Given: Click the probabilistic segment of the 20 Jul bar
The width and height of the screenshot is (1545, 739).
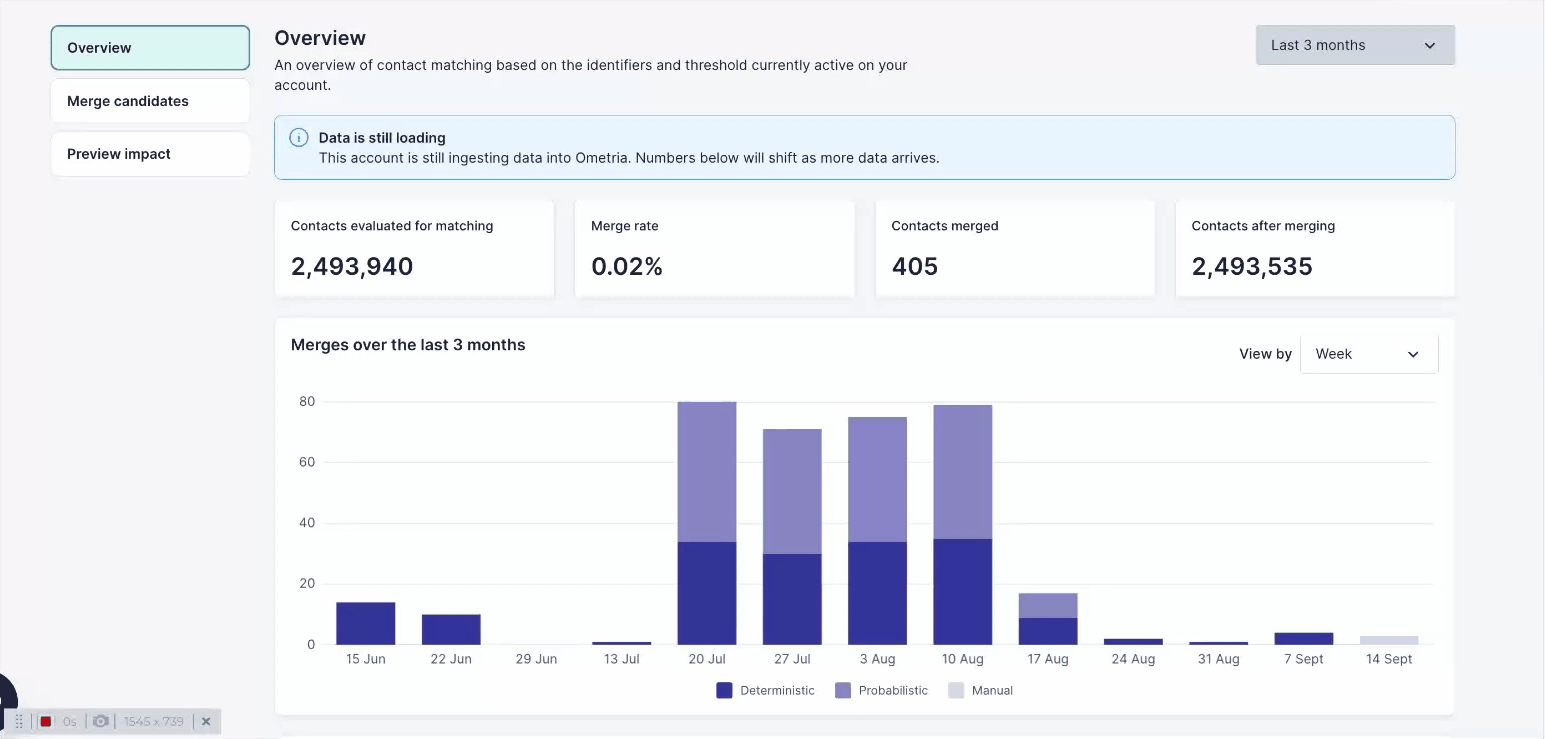Looking at the screenshot, I should [x=707, y=472].
